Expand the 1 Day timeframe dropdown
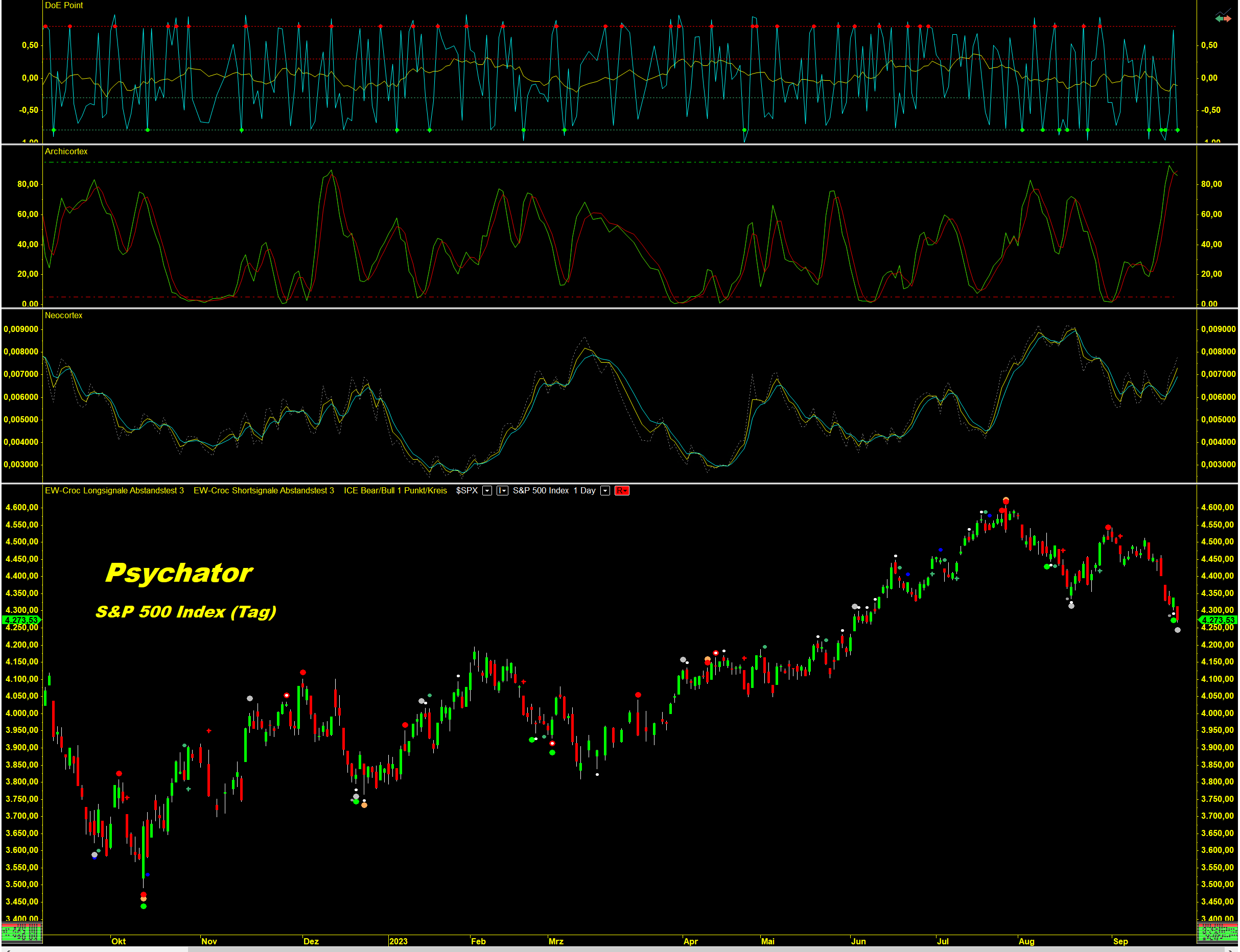Image resolution: width=1240 pixels, height=952 pixels. [605, 491]
